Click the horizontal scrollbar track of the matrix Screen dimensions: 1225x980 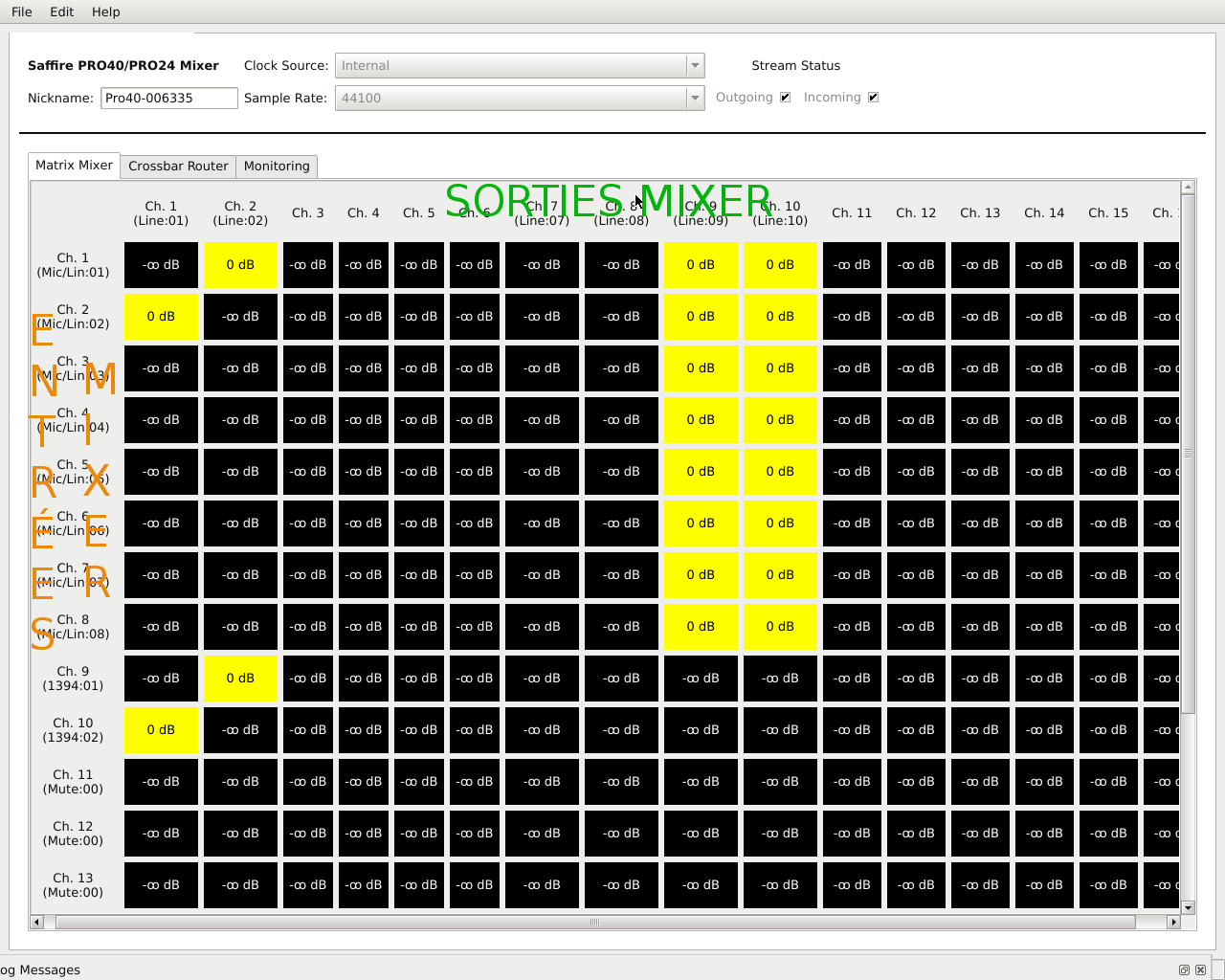click(x=605, y=923)
